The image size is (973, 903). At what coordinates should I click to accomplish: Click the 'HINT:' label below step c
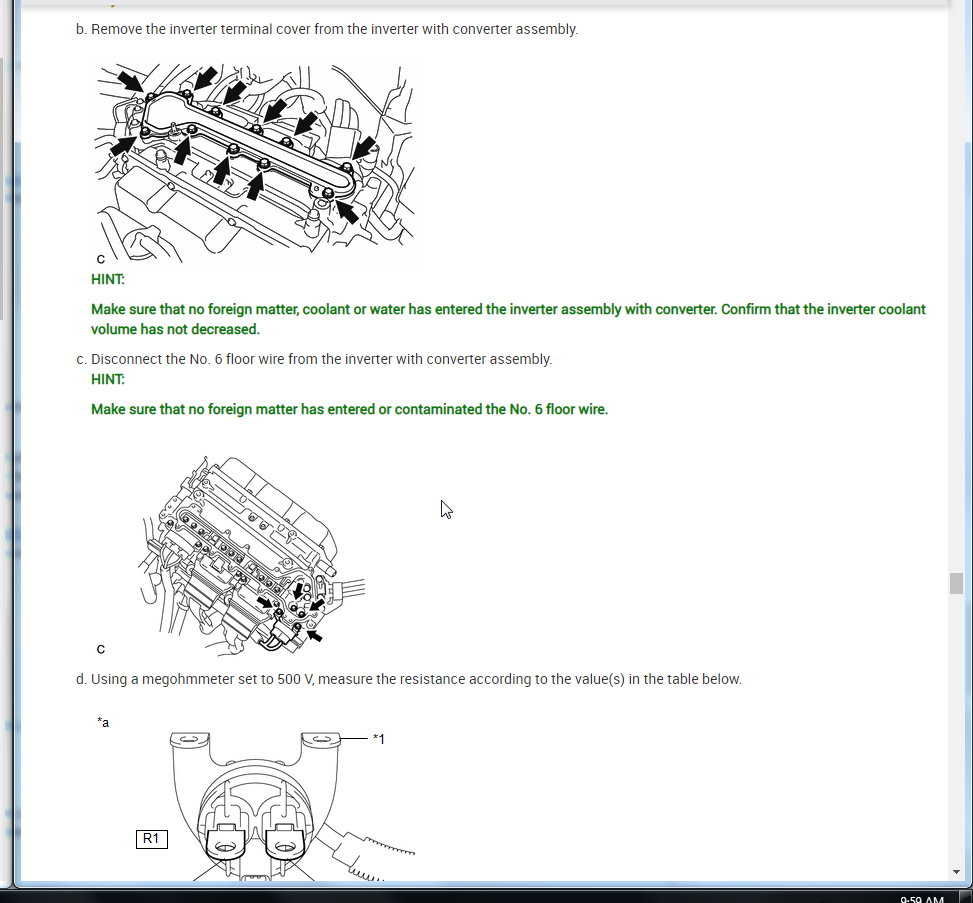point(108,379)
